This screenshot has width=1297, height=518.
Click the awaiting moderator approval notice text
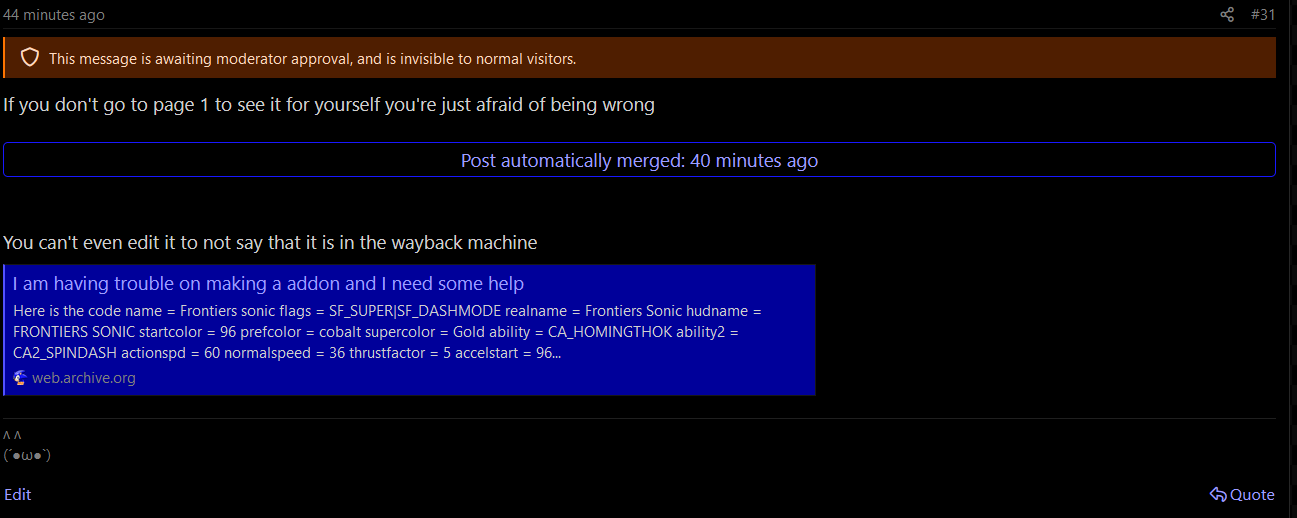coord(312,59)
